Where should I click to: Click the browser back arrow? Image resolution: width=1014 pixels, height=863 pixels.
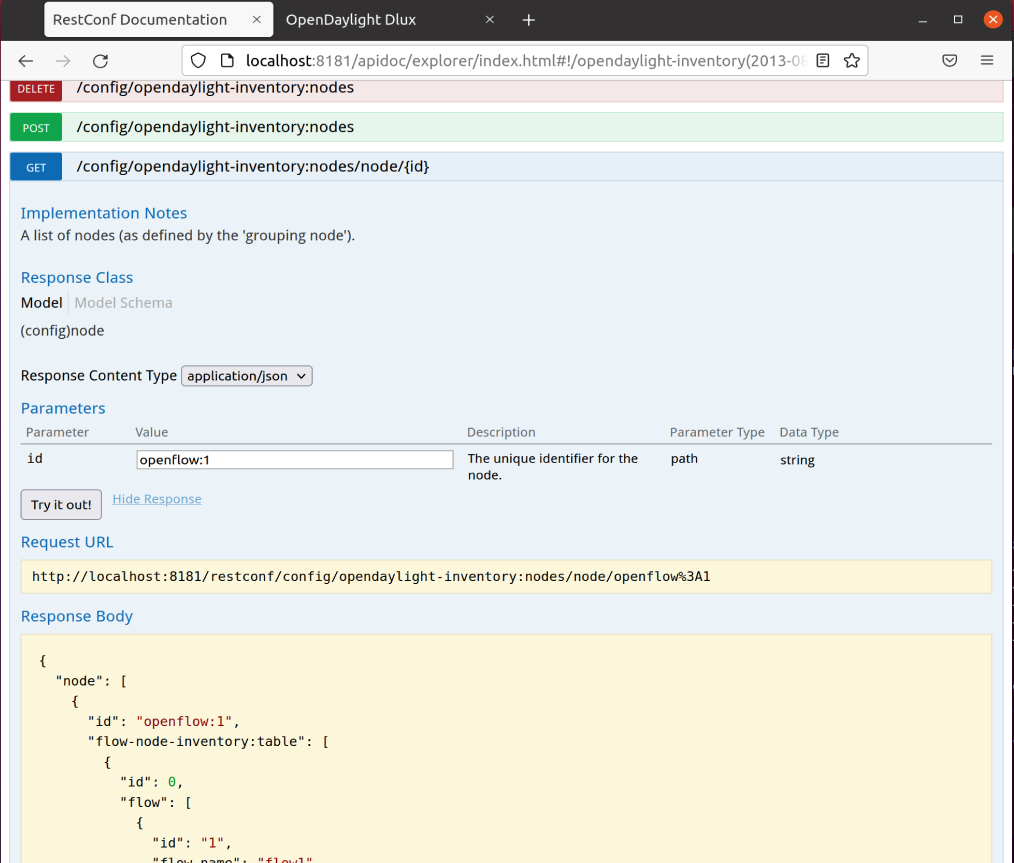tap(26, 61)
